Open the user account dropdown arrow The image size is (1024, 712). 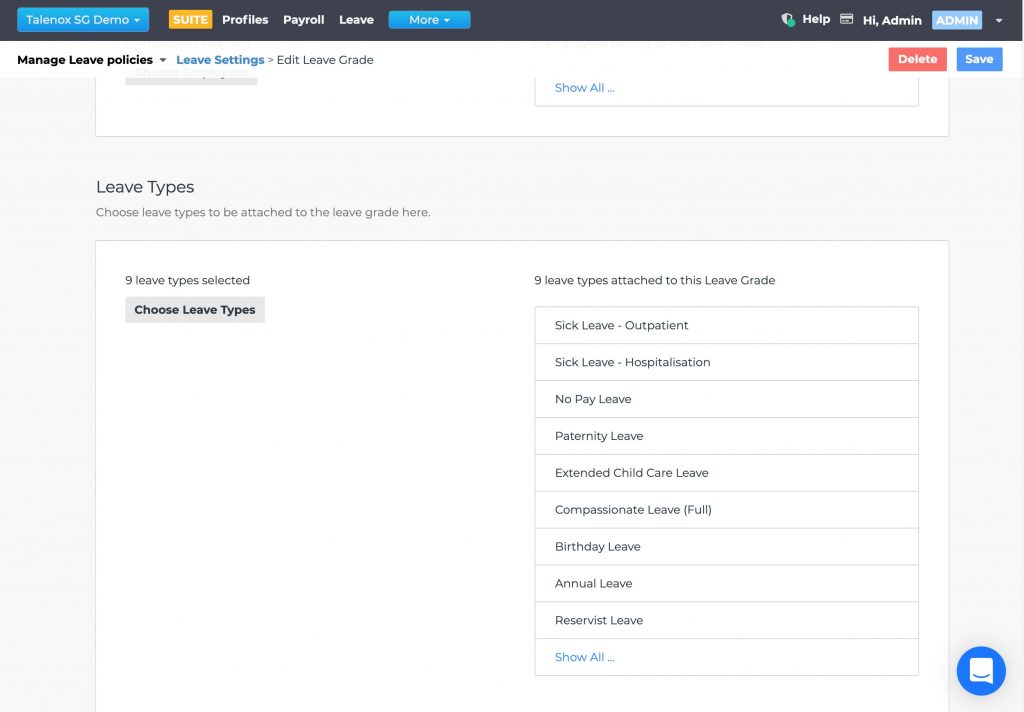point(998,21)
